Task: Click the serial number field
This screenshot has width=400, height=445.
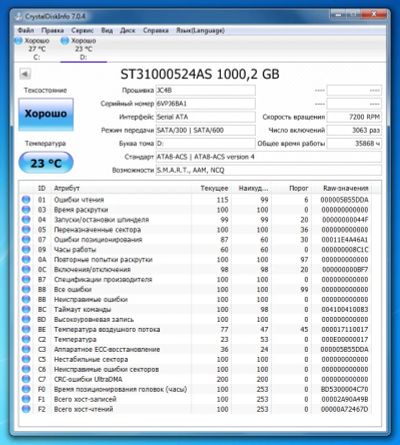Action: pos(206,104)
